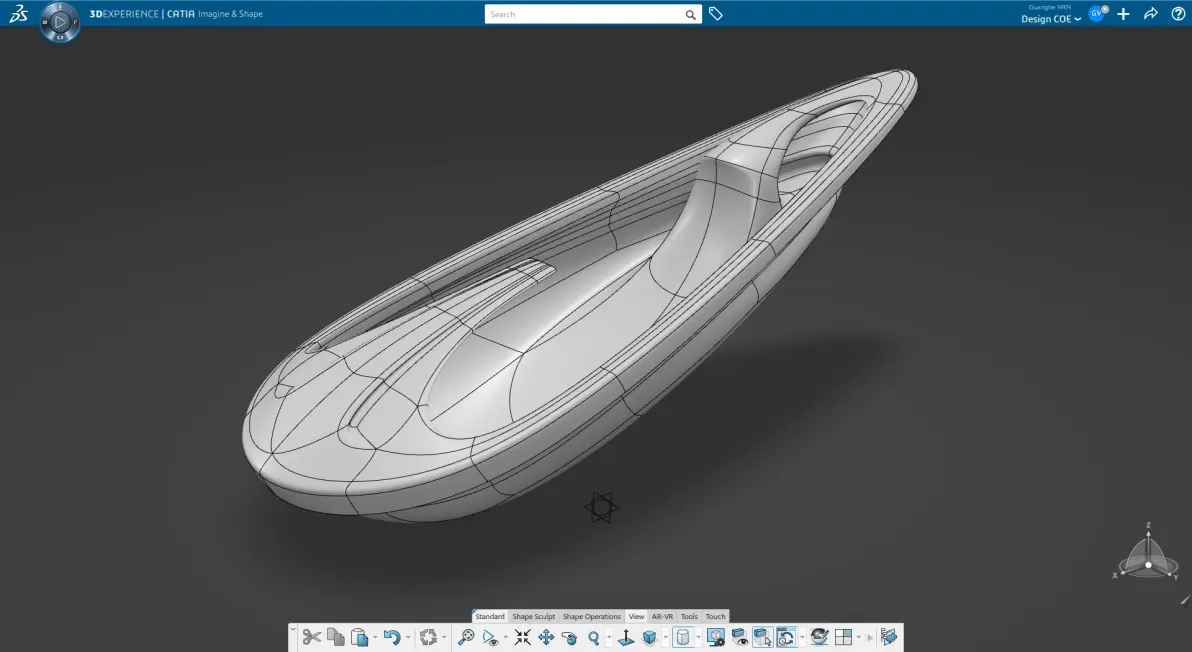The width and height of the screenshot is (1192, 652).
Task: Switch to the Shape Sculpt tab
Action: click(x=534, y=616)
